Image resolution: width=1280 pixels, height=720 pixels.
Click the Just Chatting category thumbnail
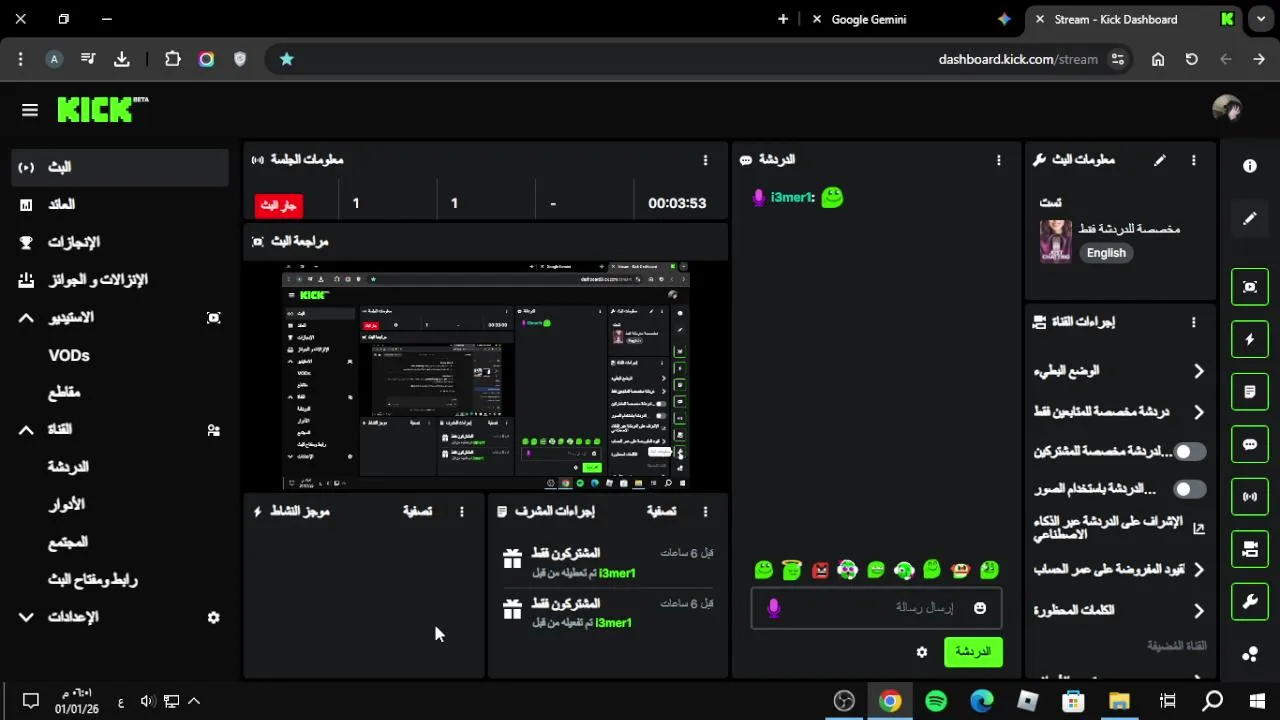pyautogui.click(x=1056, y=241)
